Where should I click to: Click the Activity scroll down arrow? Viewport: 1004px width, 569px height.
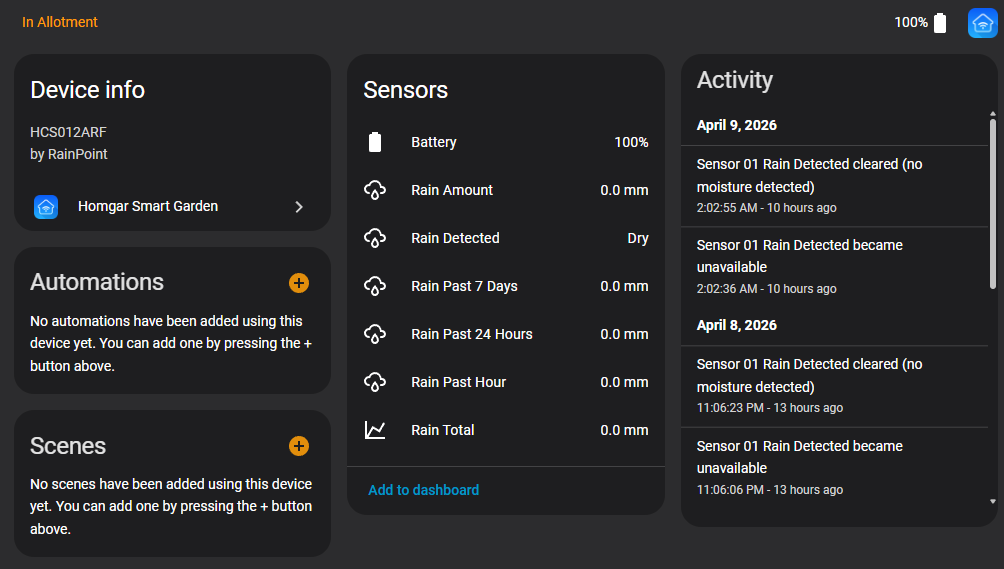[993, 502]
